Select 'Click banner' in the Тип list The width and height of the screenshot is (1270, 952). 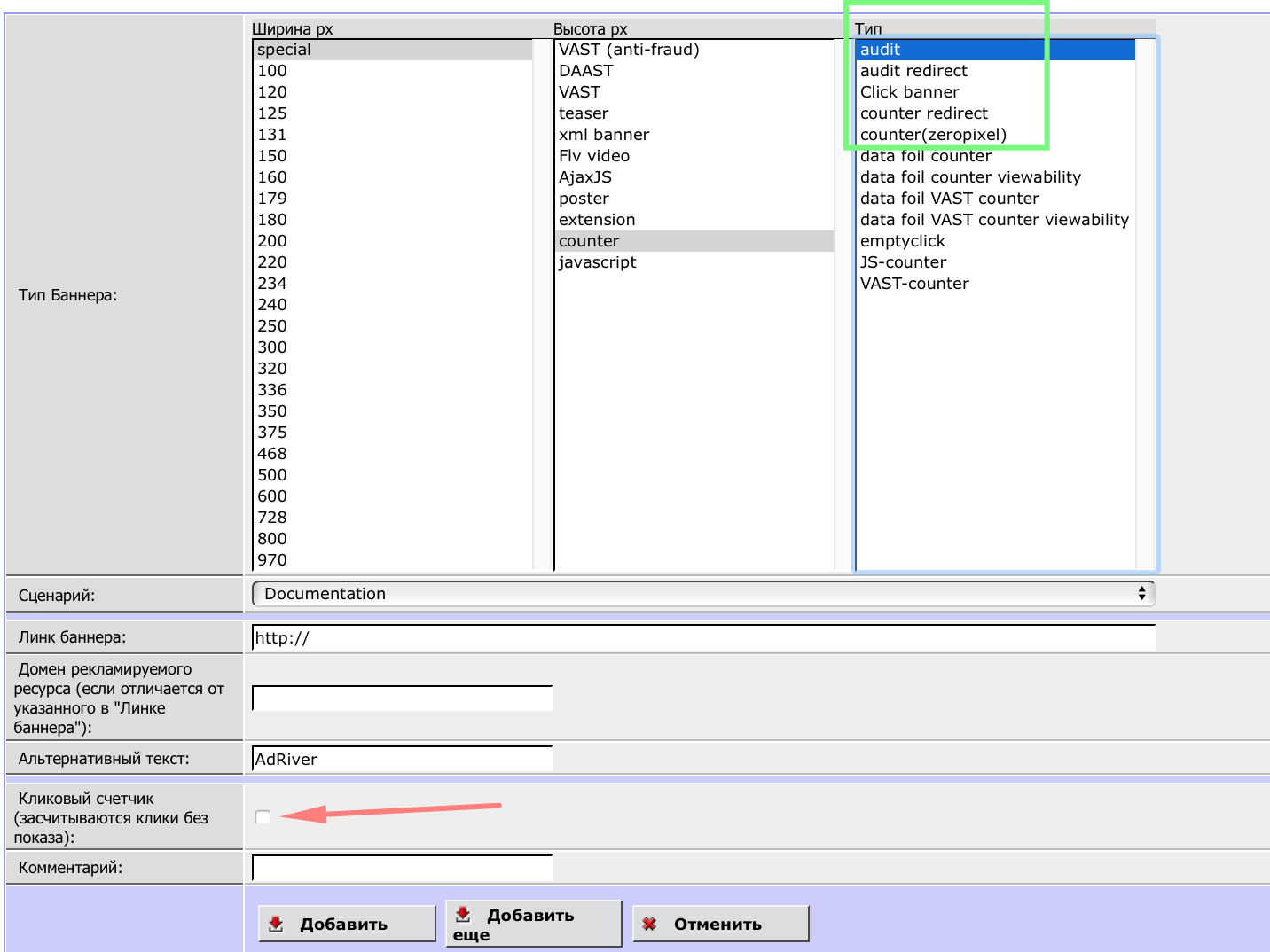[996, 92]
